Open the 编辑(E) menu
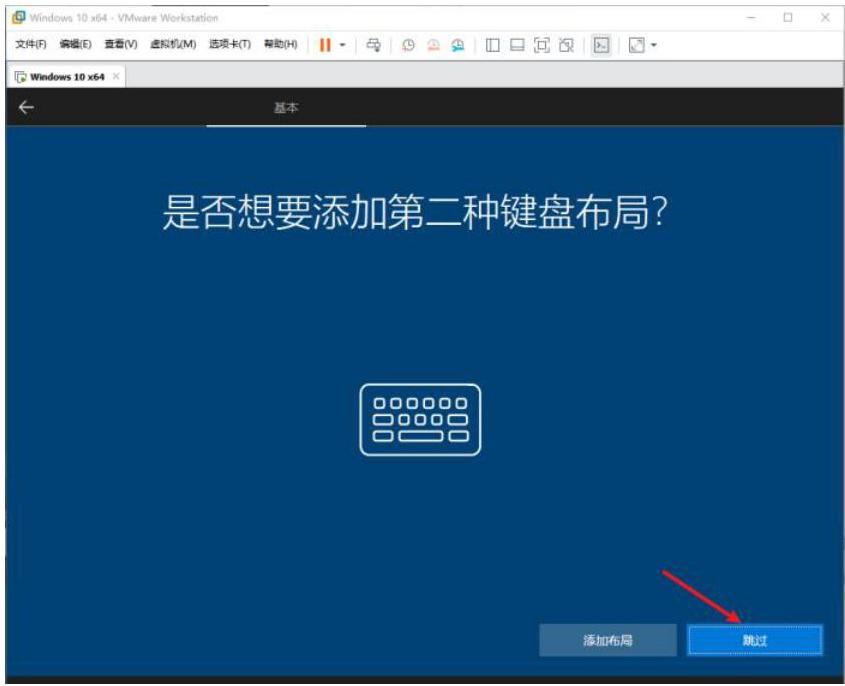 click(75, 45)
